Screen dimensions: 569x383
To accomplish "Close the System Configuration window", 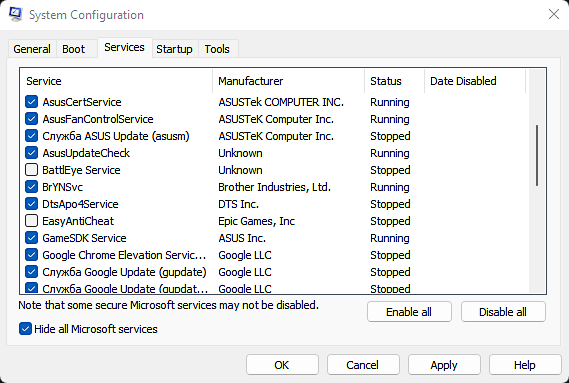I will (x=554, y=15).
